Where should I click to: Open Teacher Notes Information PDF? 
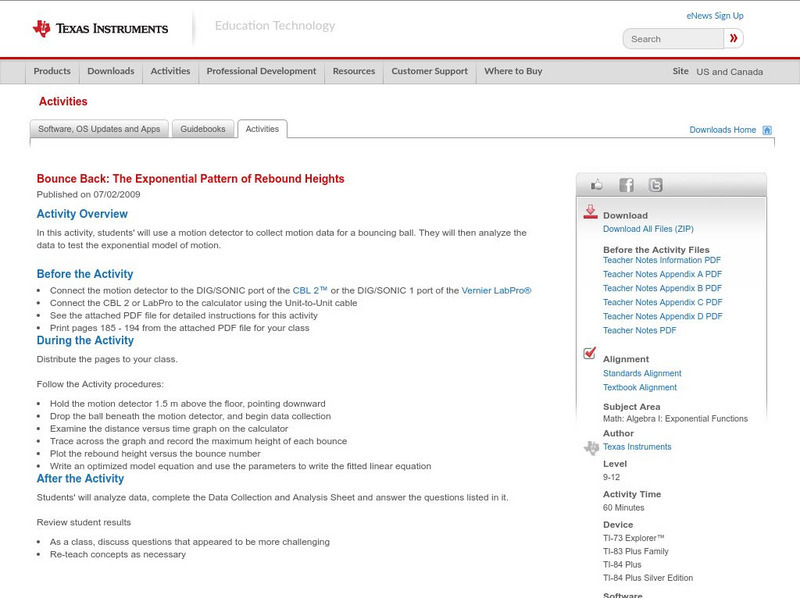tap(662, 260)
